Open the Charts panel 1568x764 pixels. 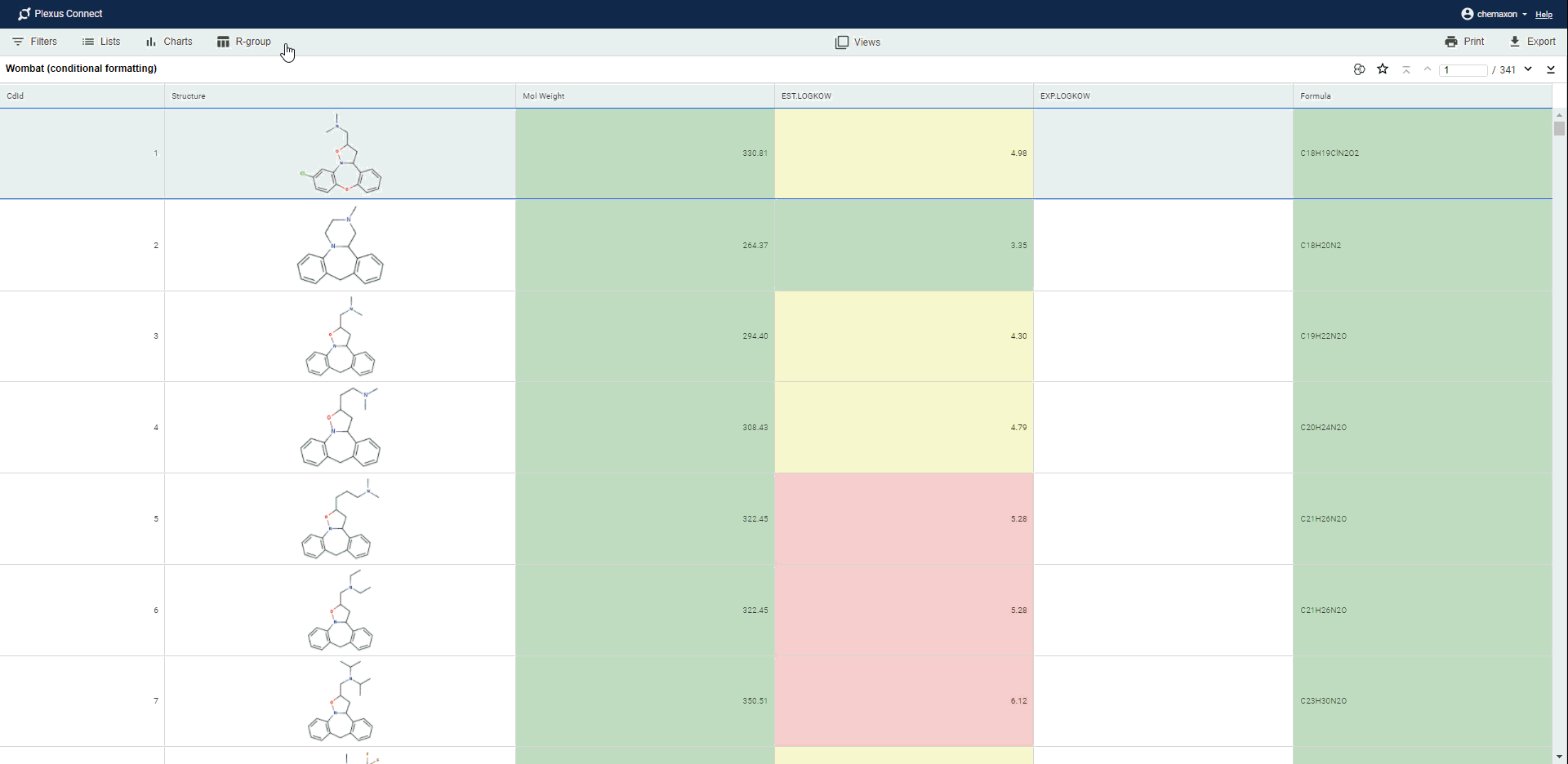pos(169,42)
